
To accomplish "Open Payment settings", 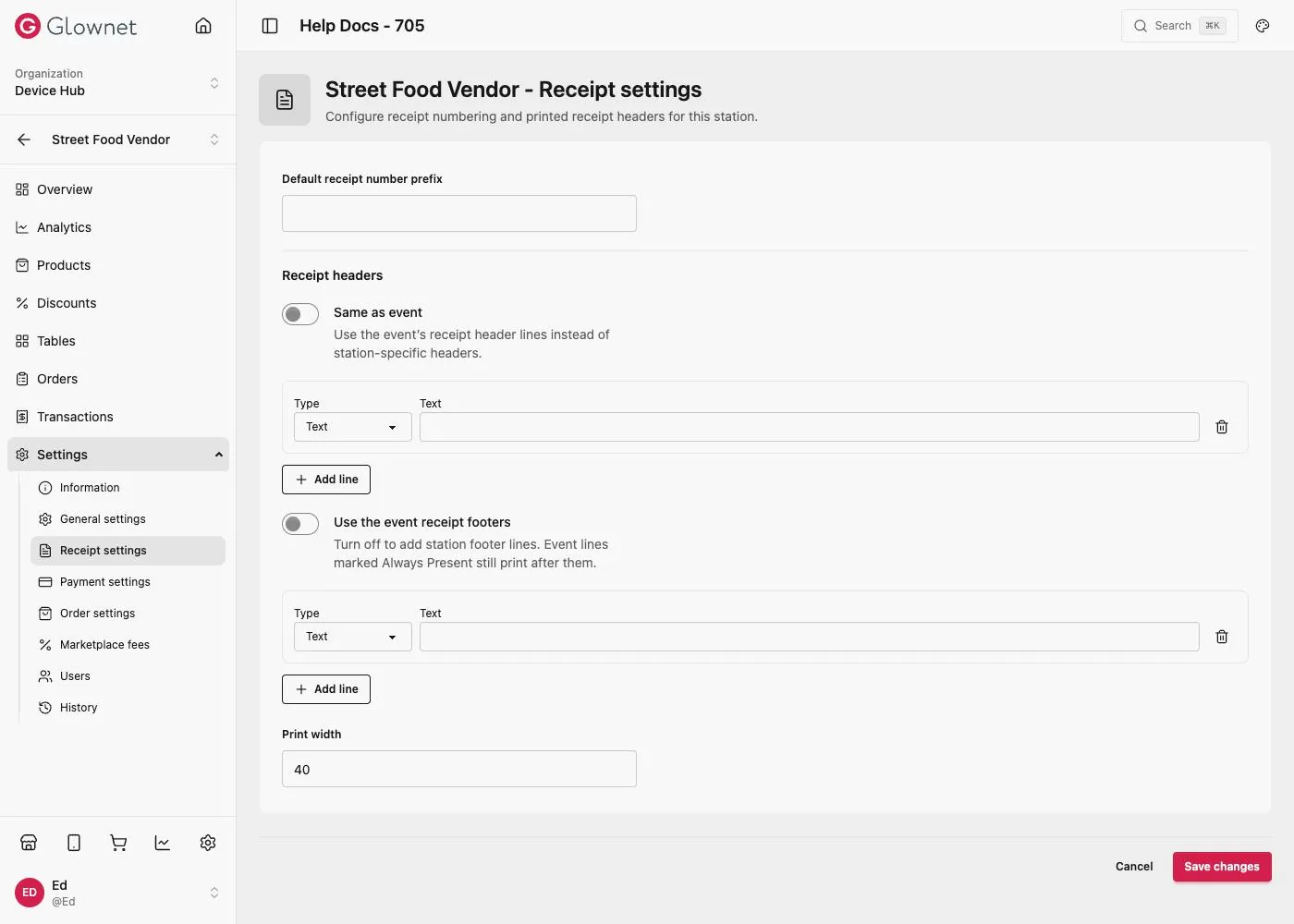I will click(x=128, y=582).
